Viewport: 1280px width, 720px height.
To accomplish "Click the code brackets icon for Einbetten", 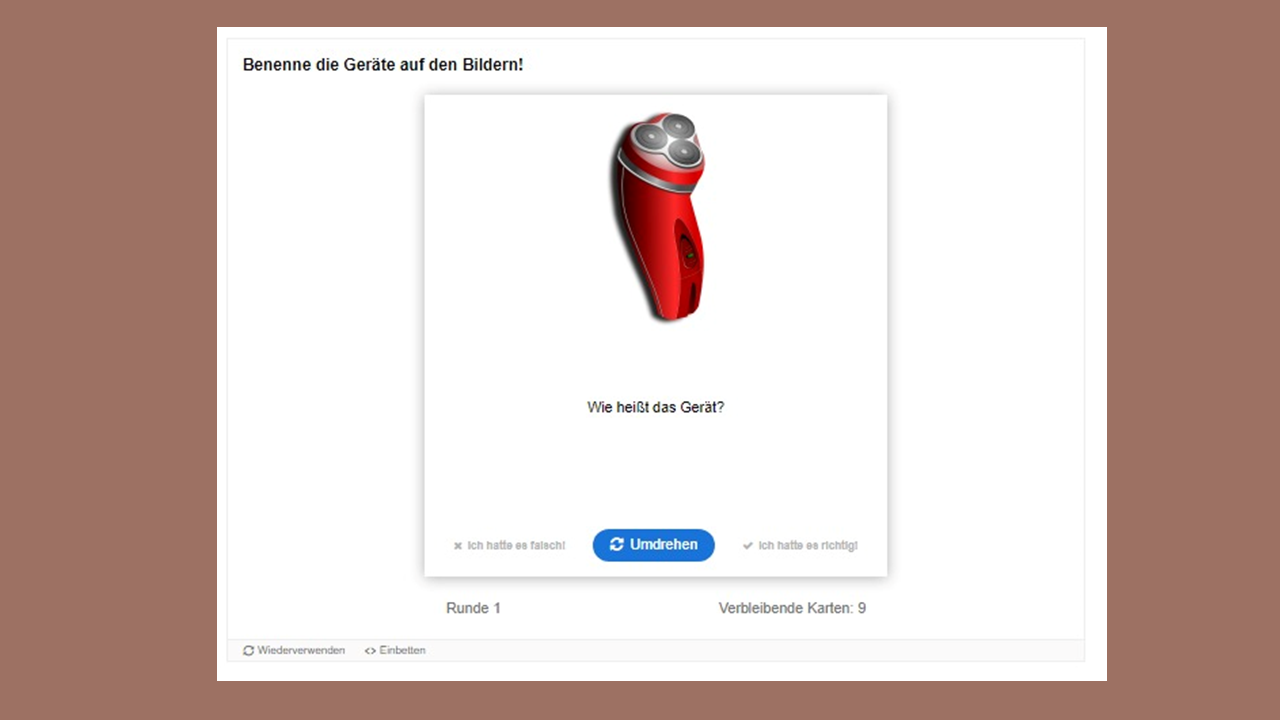I will 370,651.
